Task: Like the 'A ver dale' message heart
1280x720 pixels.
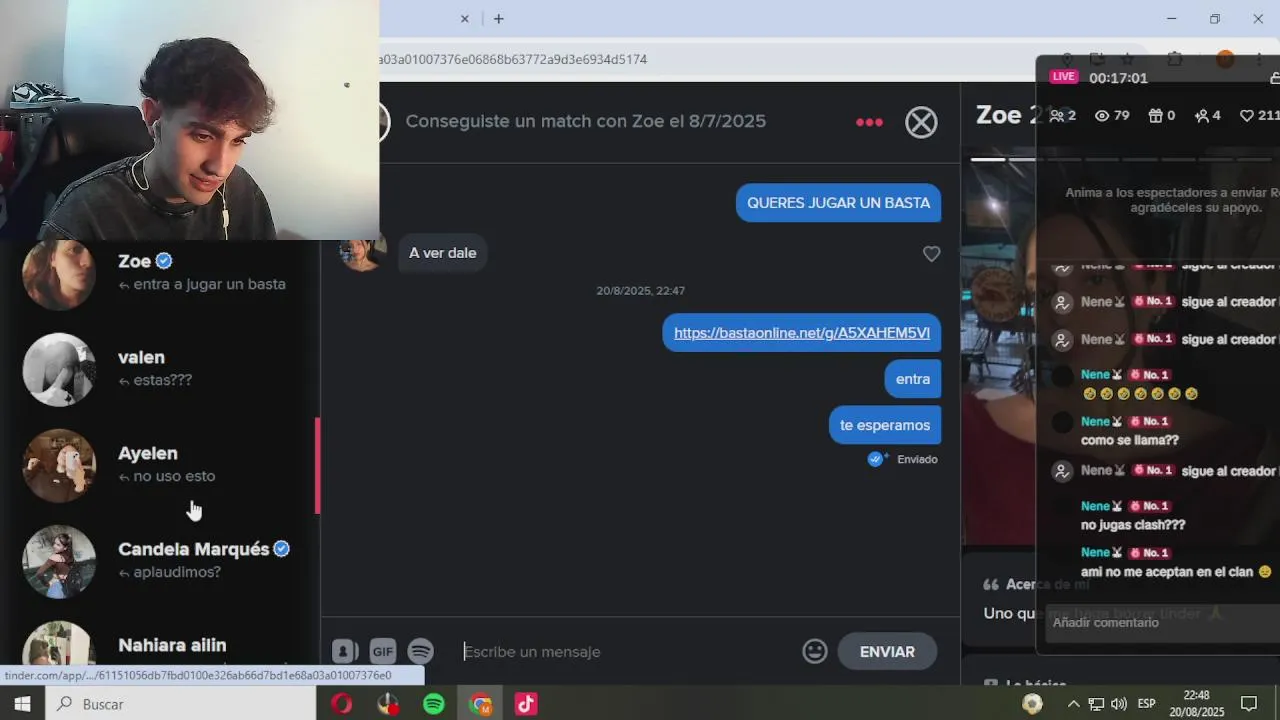Action: (x=931, y=254)
